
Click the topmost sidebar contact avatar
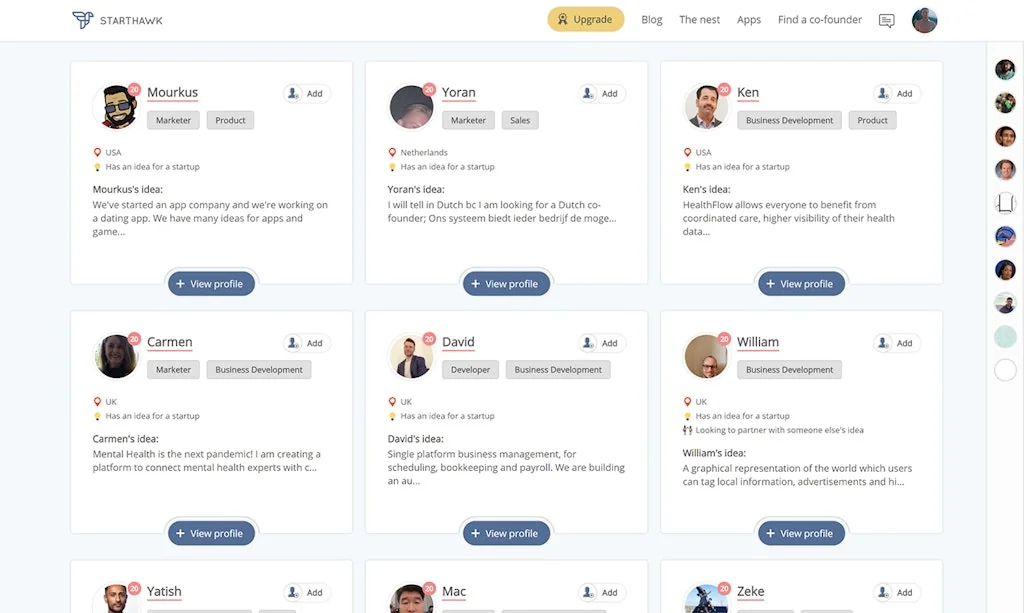click(x=1005, y=69)
